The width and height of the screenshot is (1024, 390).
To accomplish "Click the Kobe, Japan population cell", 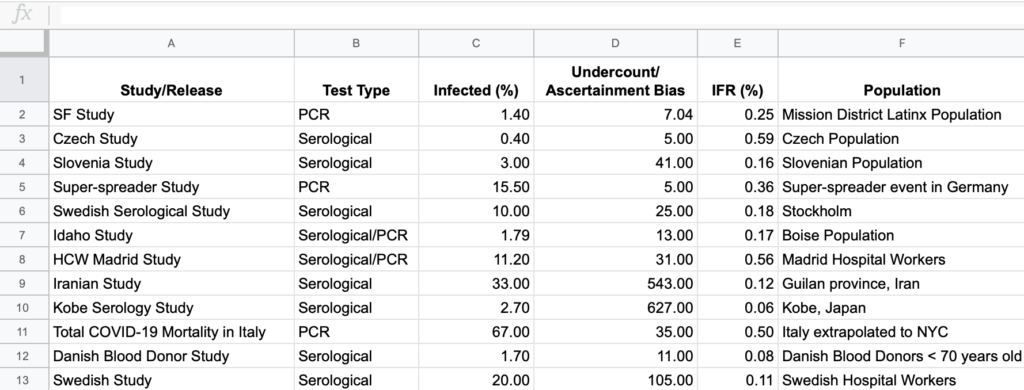I will 901,308.
